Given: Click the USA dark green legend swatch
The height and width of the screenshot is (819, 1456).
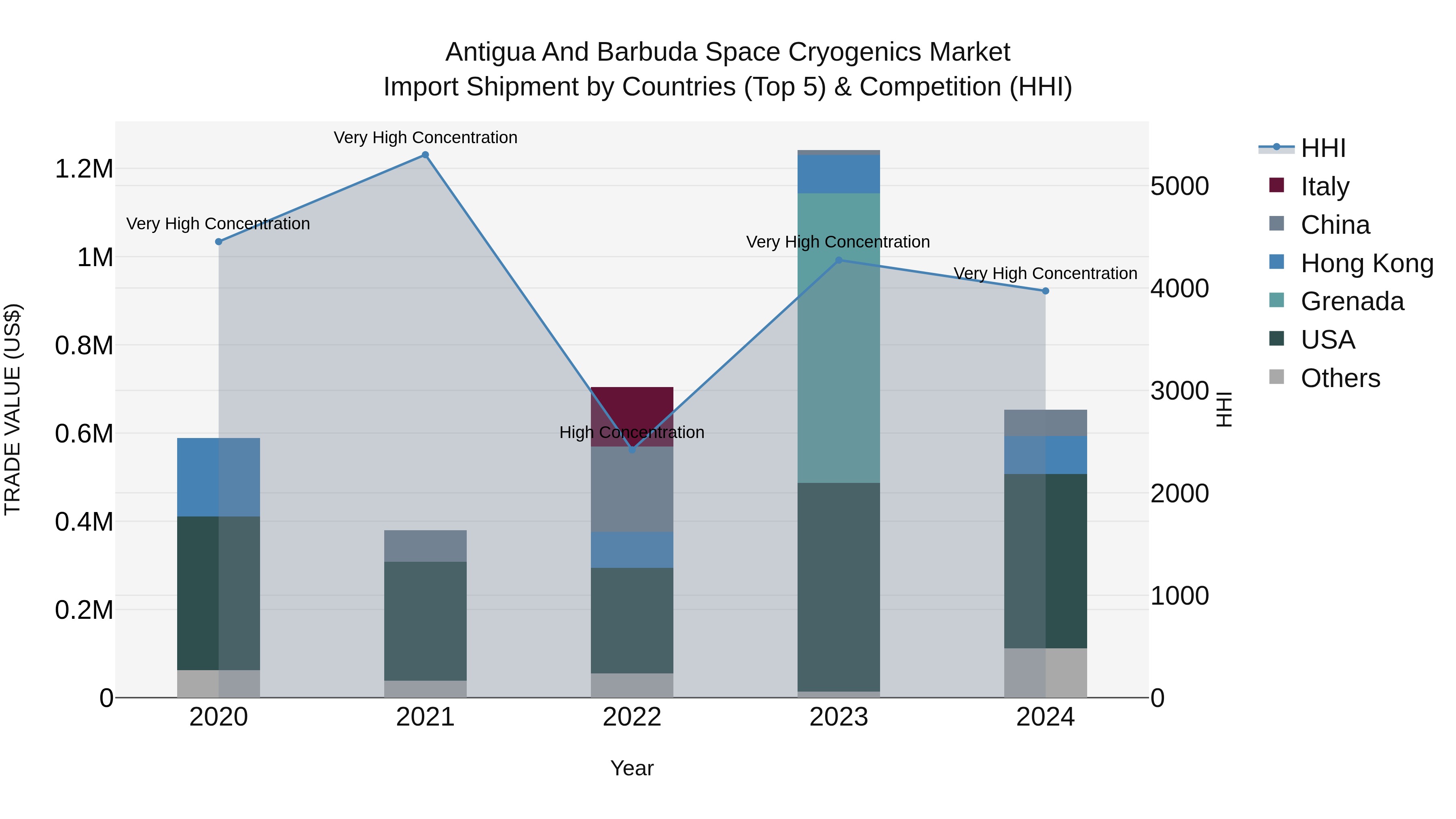Looking at the screenshot, I should pyautogui.click(x=1276, y=338).
